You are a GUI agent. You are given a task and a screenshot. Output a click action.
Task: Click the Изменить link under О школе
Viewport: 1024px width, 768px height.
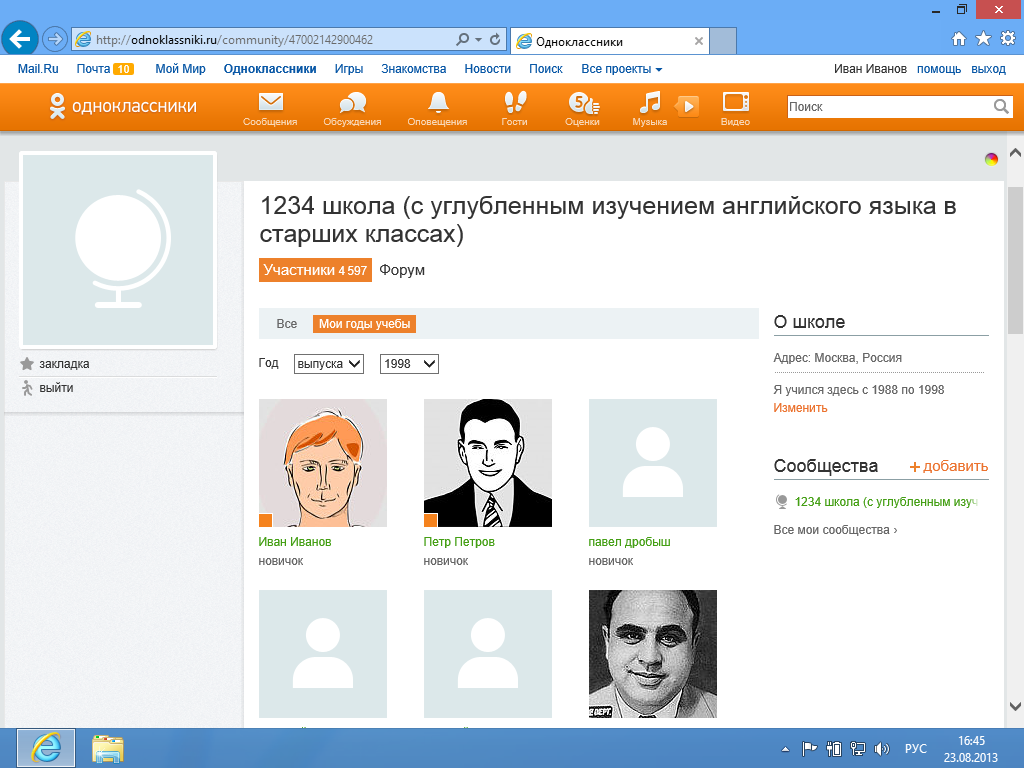click(x=800, y=408)
